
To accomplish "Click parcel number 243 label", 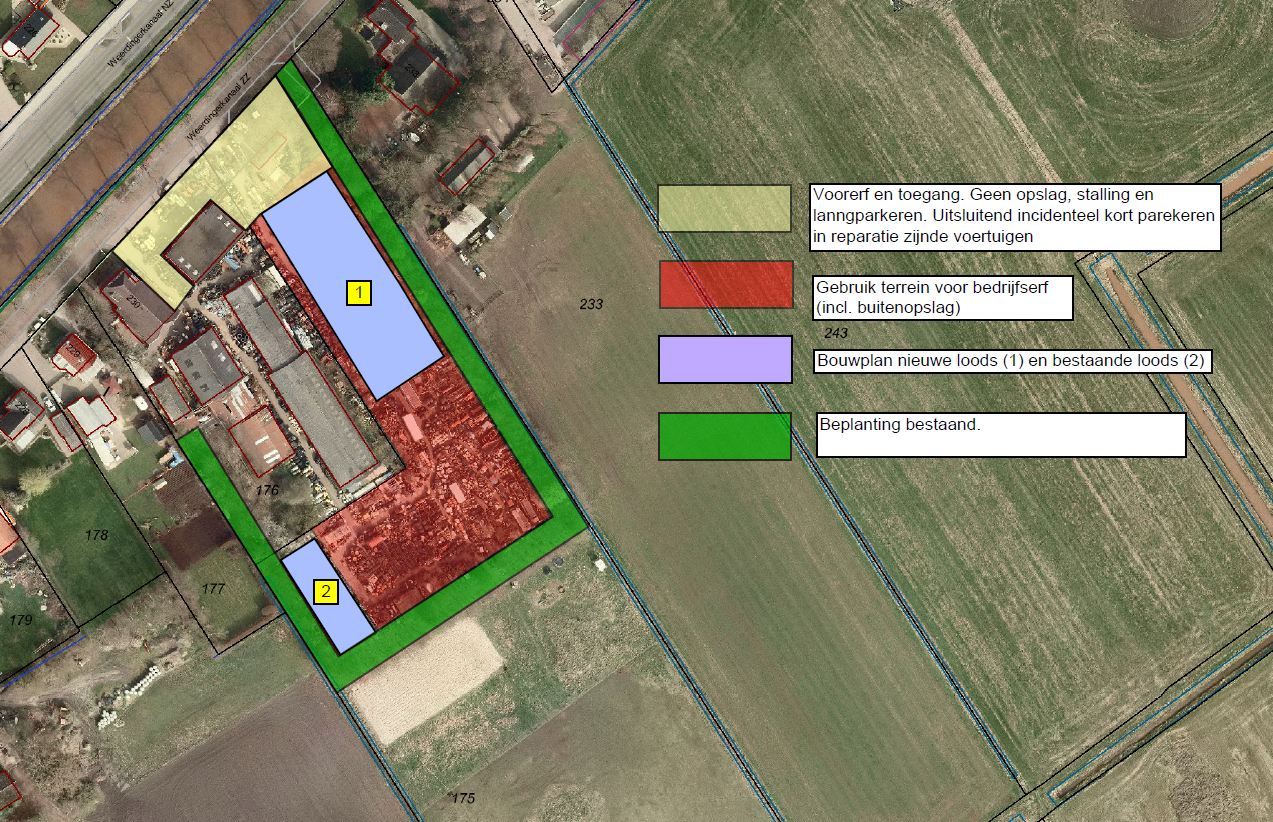I will pos(835,332).
